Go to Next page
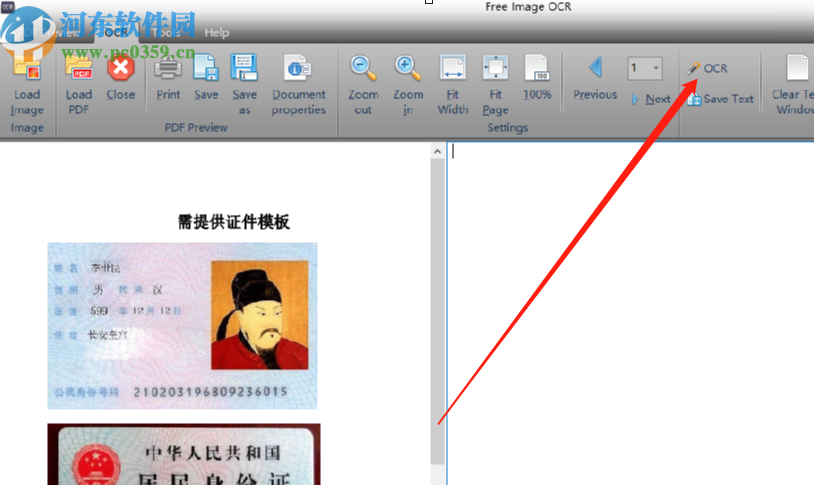The height and width of the screenshot is (485, 814). click(x=652, y=99)
